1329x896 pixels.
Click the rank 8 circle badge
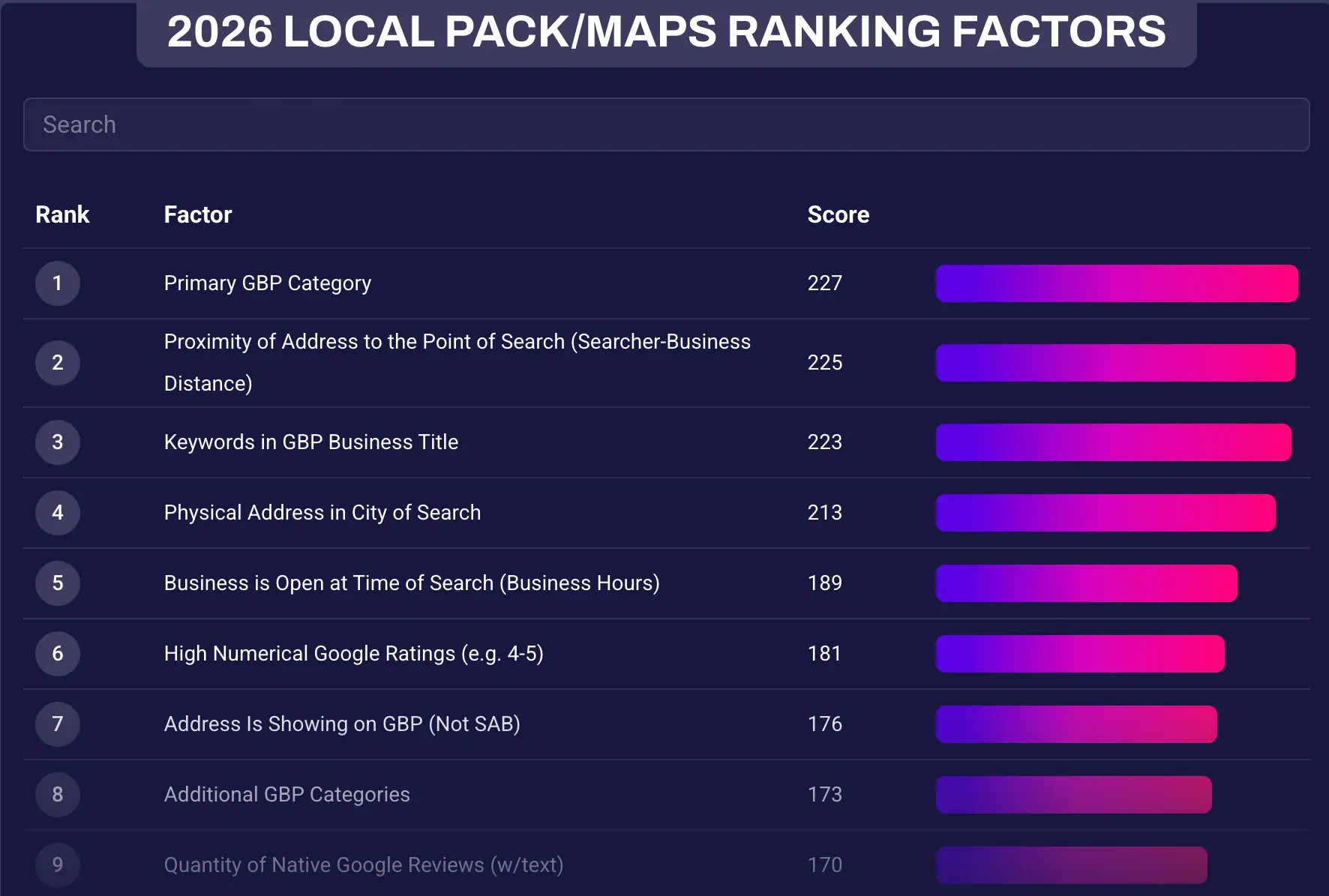click(58, 795)
